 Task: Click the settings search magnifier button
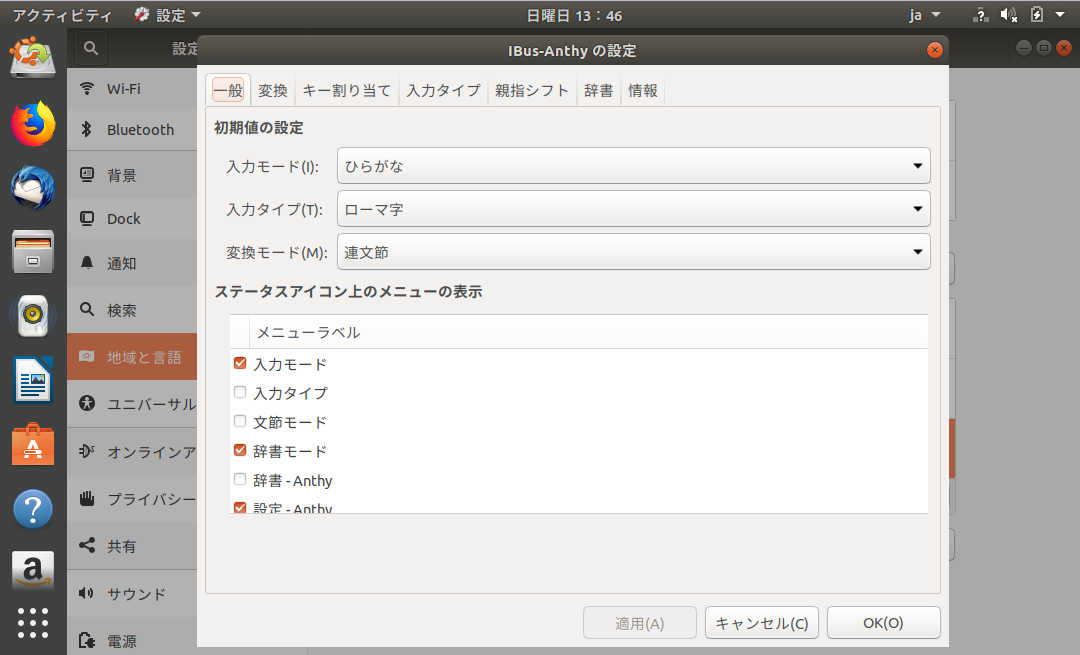click(91, 48)
